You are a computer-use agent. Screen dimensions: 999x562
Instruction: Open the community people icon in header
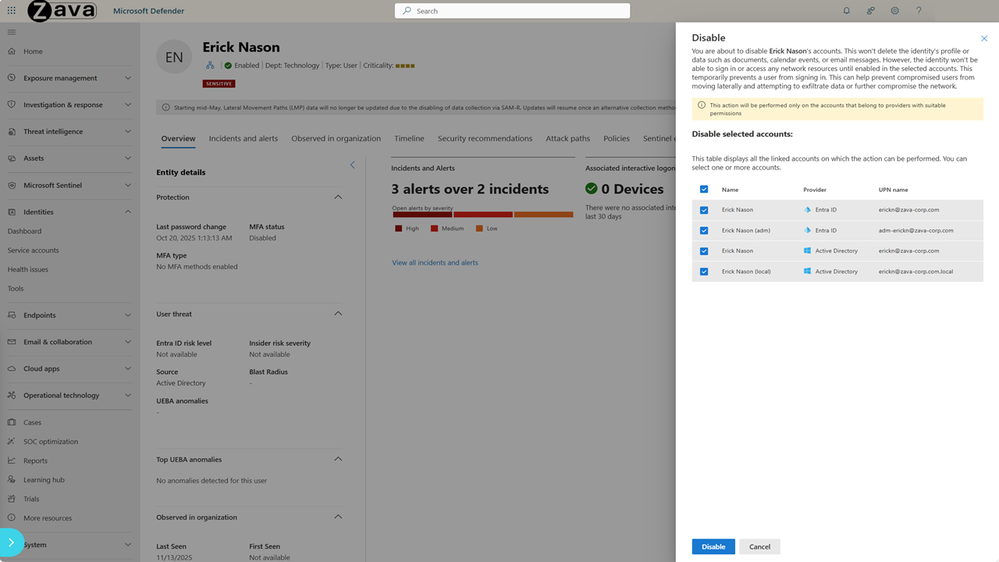tap(871, 11)
